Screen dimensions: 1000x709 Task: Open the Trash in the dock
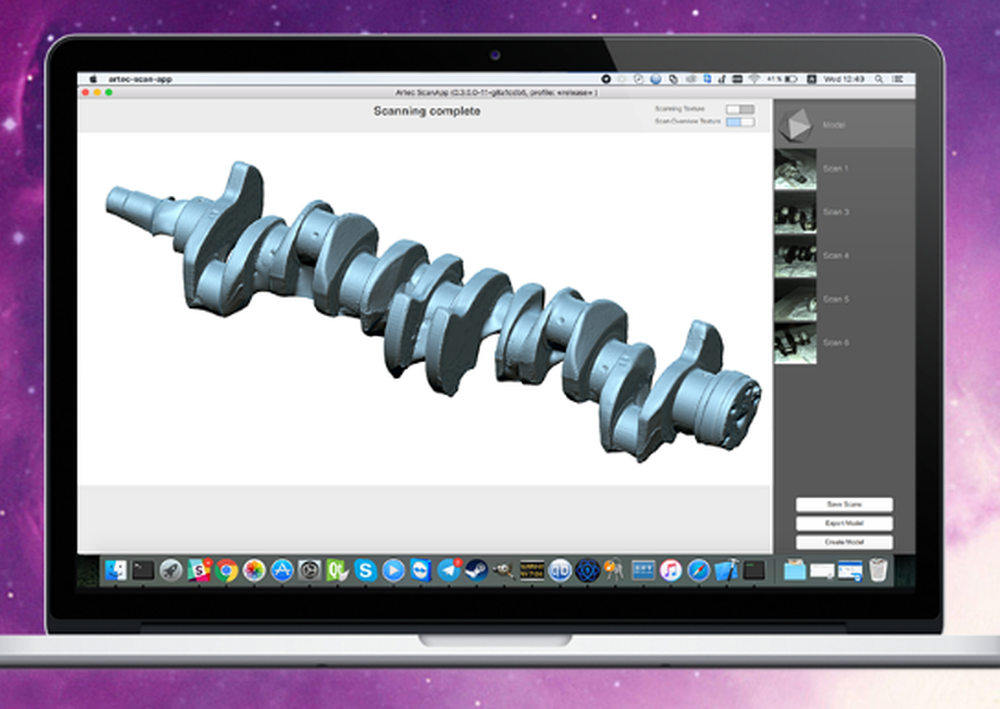pos(878,570)
